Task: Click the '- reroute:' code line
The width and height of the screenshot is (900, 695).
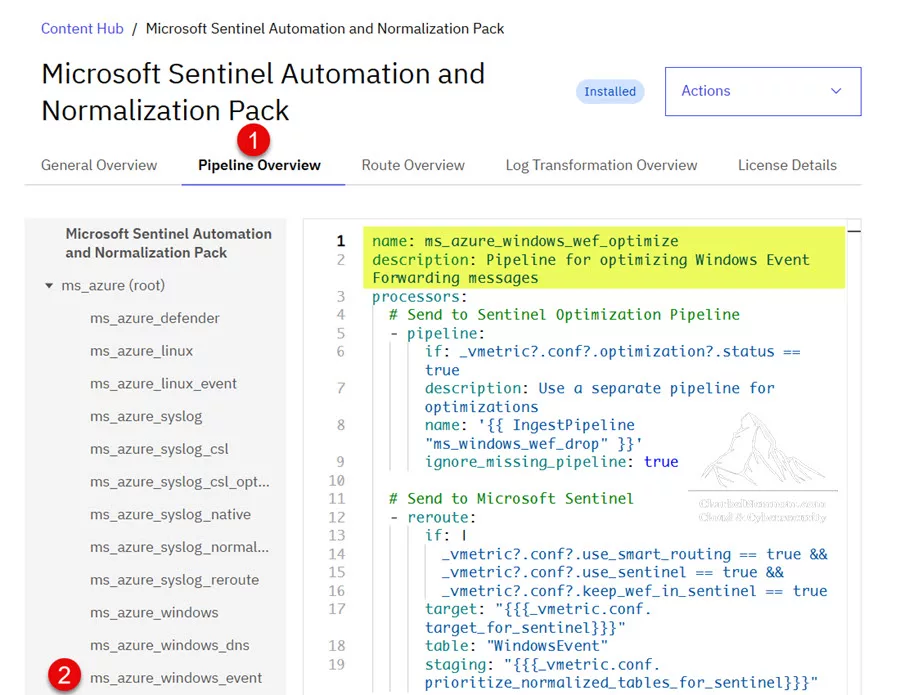Action: point(432,518)
